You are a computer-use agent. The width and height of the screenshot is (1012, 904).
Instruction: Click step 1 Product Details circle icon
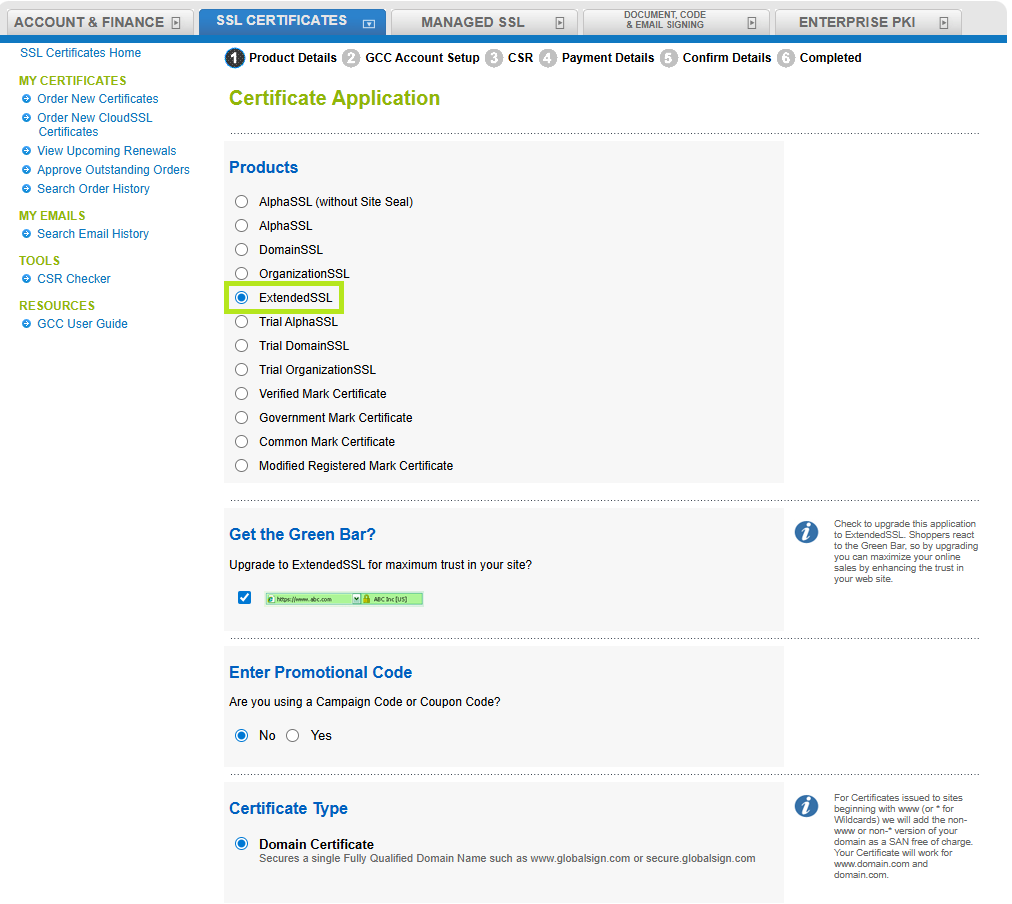[236, 58]
